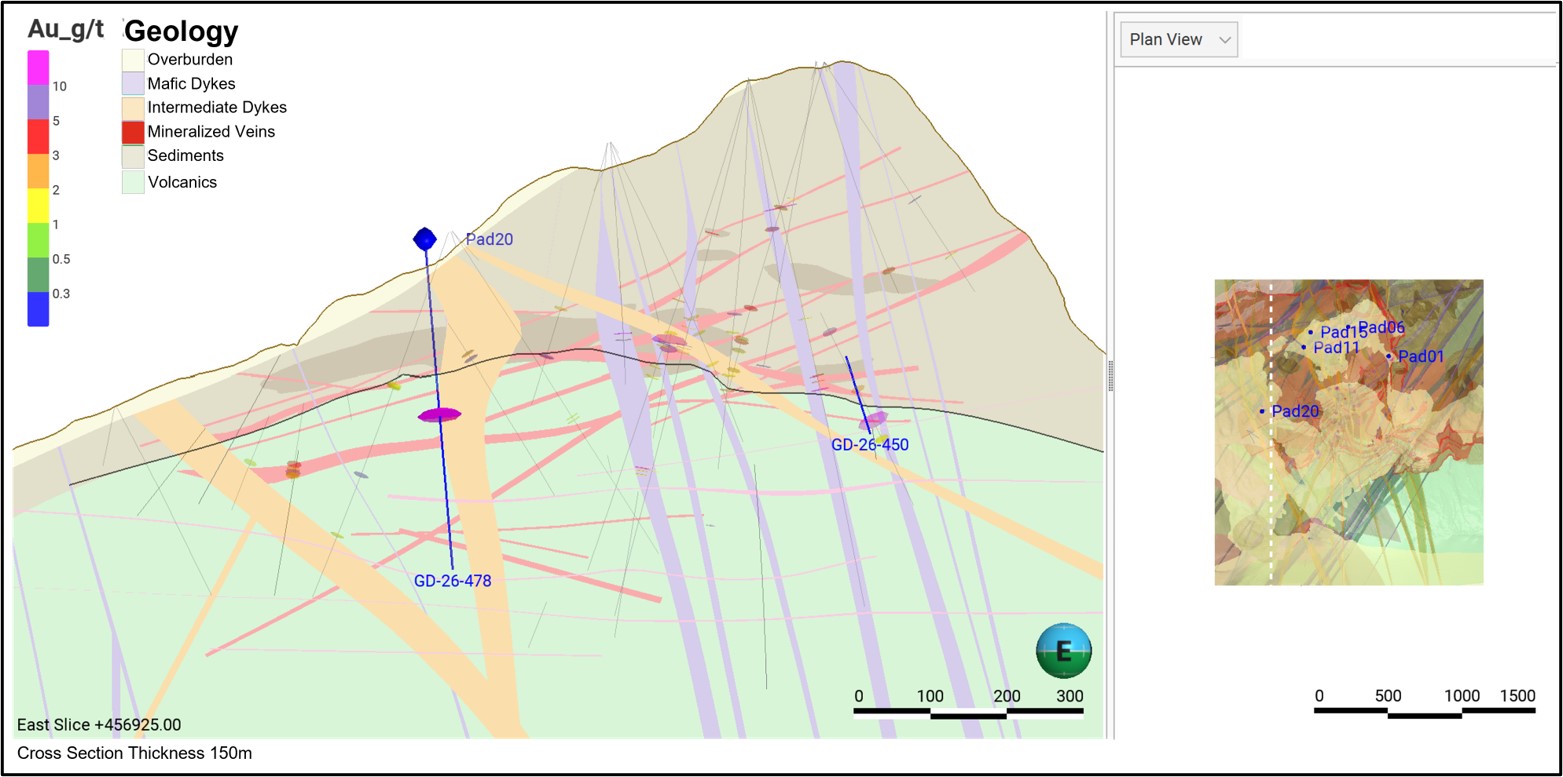Click the Overburden legend swatch

133,59
